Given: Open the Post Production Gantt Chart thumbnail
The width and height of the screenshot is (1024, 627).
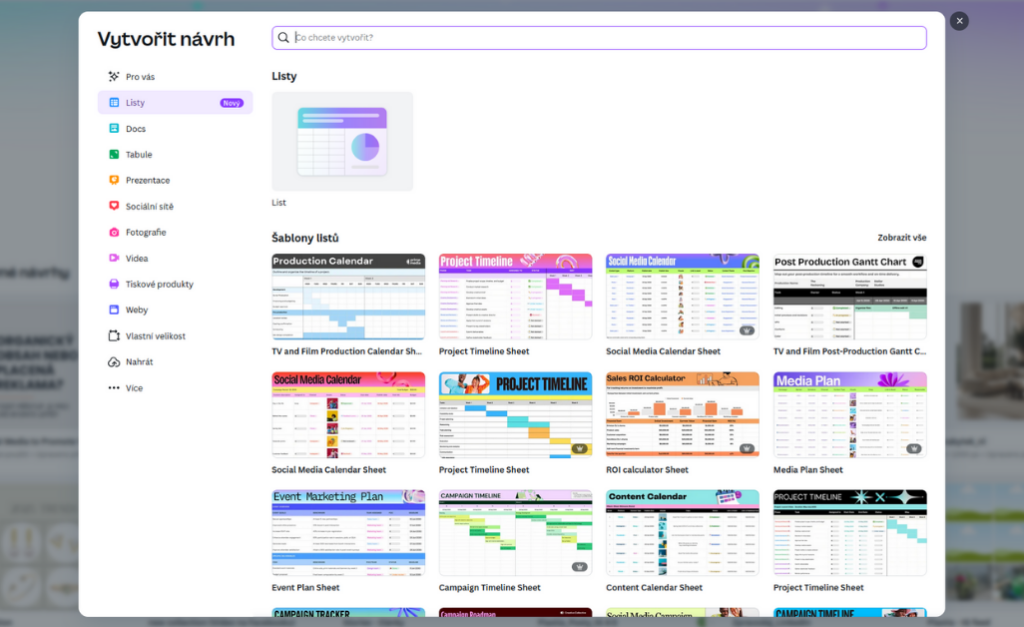Looking at the screenshot, I should 850,297.
